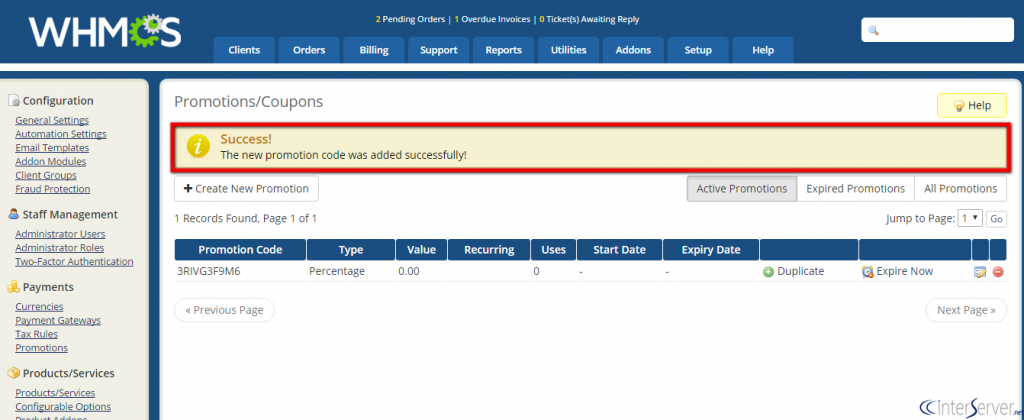Click the Value column header
This screenshot has height=420, width=1024.
421,250
